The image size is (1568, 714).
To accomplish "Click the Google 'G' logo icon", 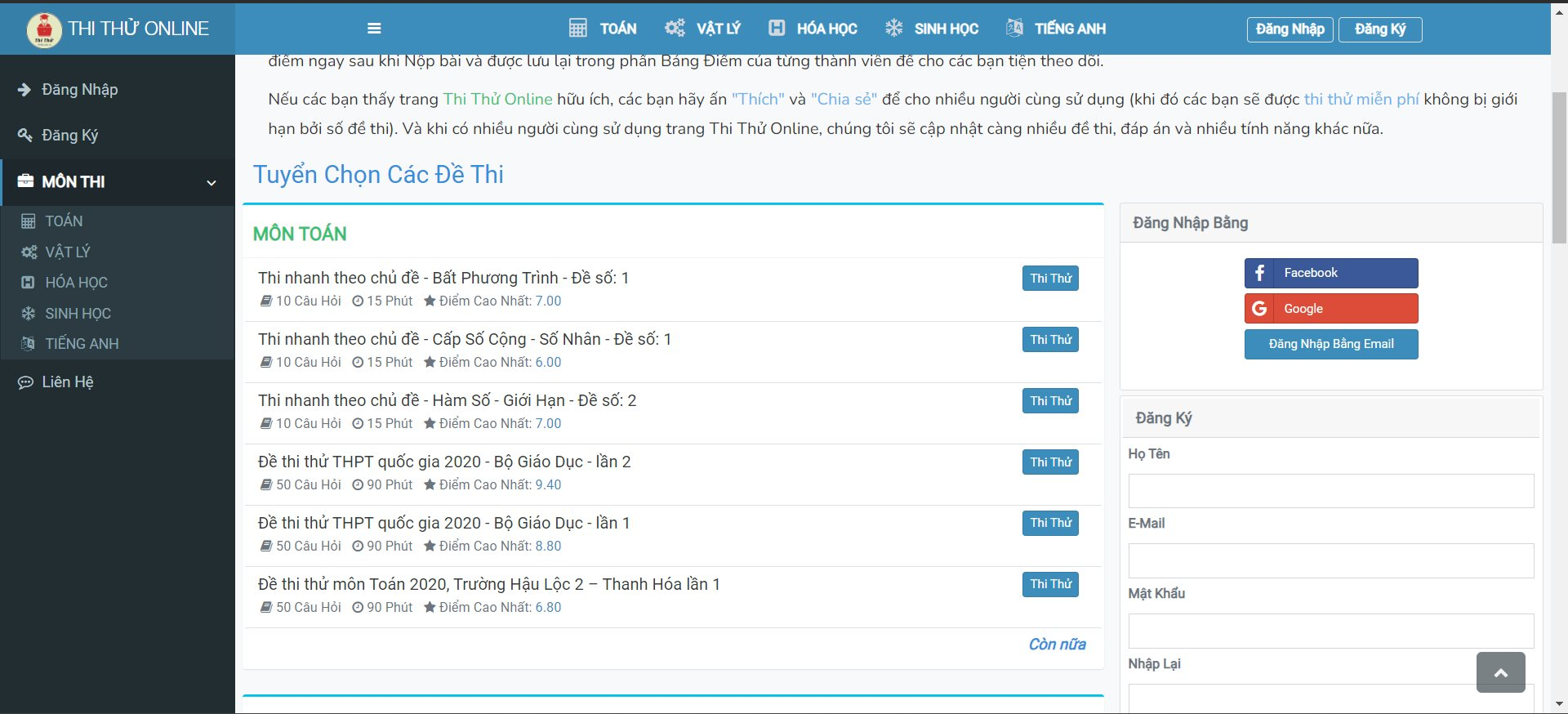I will point(1259,309).
